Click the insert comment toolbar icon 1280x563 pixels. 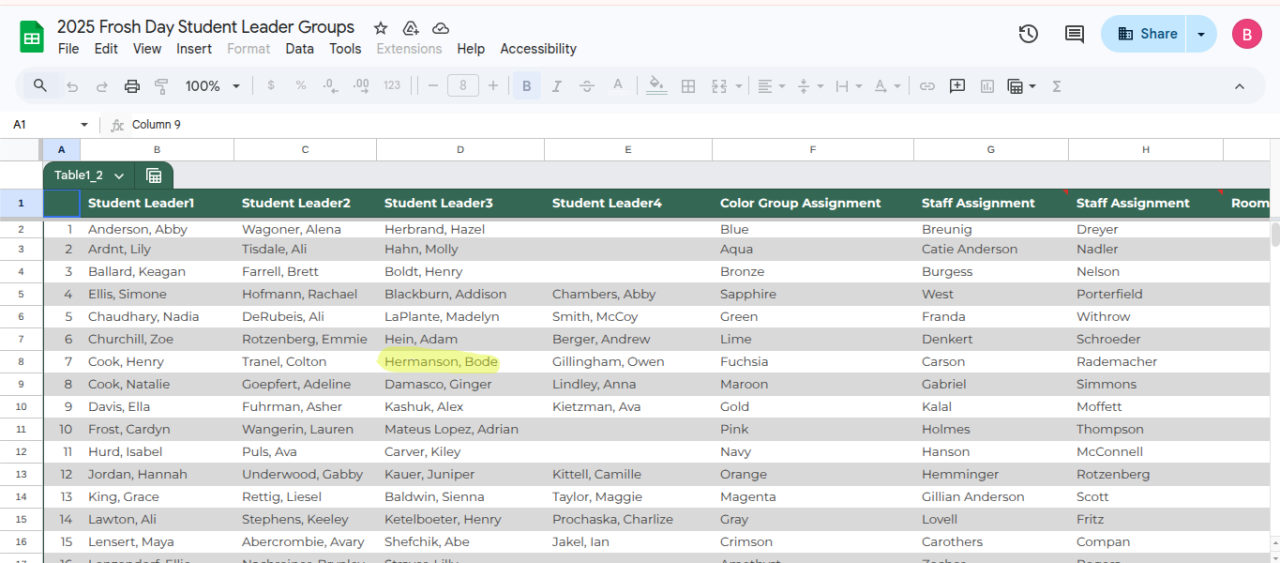[x=957, y=86]
